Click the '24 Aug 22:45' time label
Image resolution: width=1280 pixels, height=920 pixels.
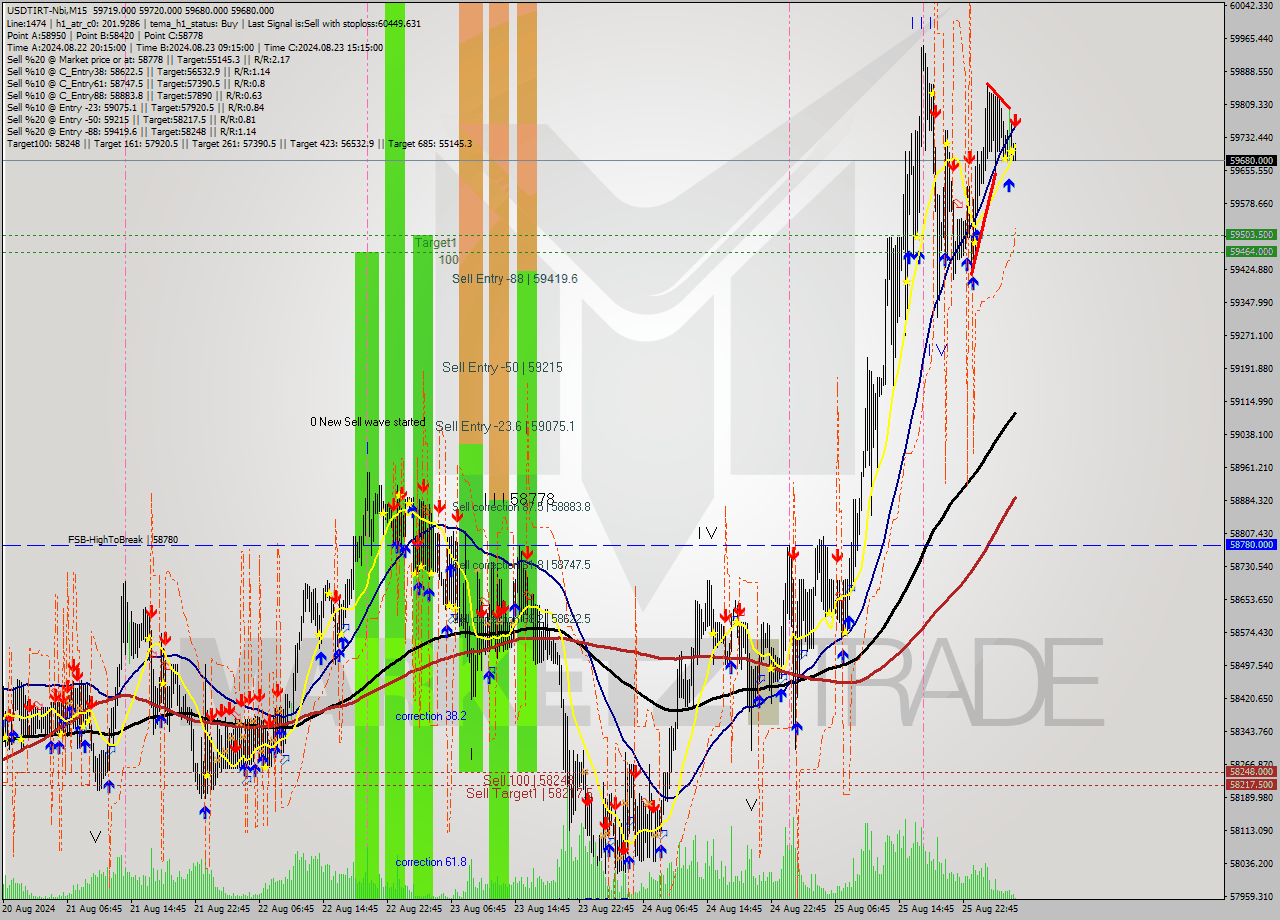[798, 909]
